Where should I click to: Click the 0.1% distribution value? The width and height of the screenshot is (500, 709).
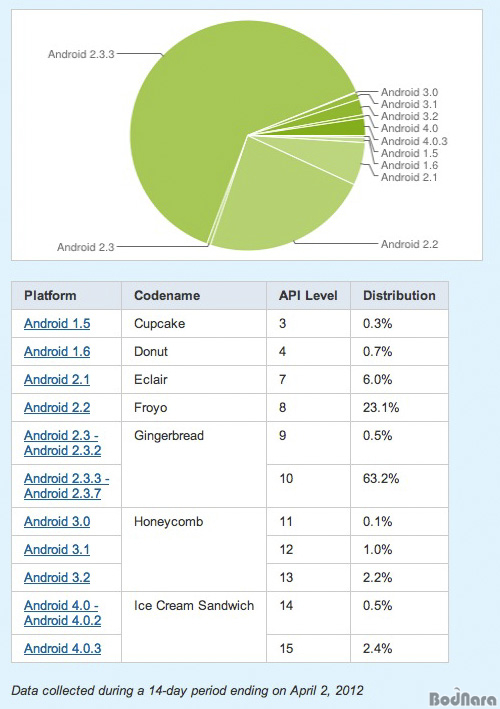(x=377, y=521)
